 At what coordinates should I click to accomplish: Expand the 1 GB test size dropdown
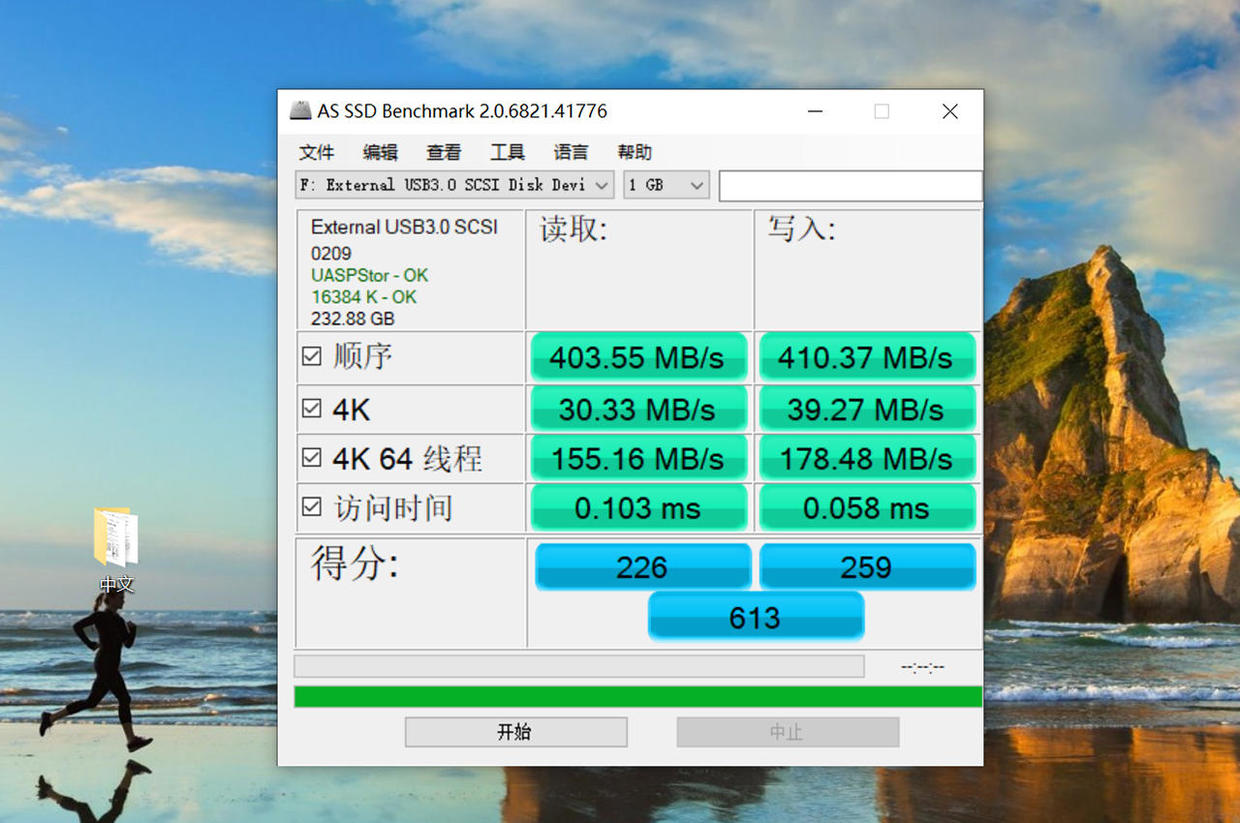[x=693, y=184]
